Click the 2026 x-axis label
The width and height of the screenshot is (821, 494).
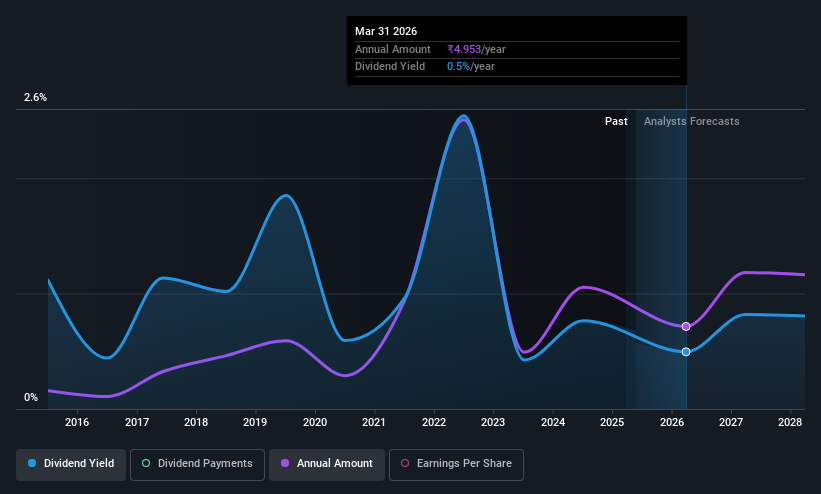(672, 422)
